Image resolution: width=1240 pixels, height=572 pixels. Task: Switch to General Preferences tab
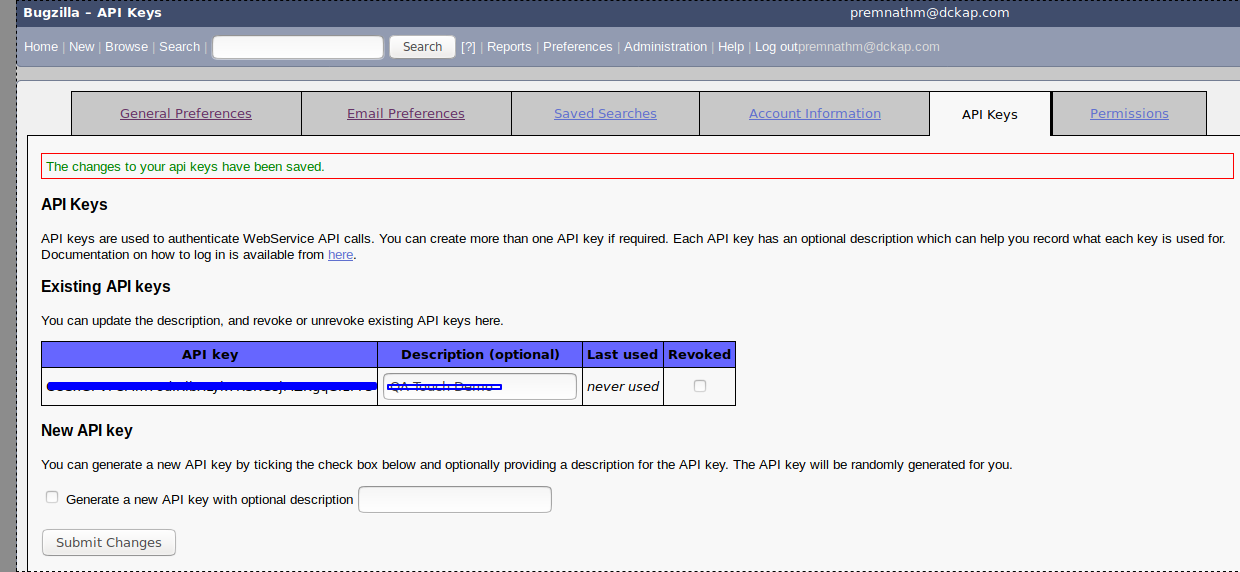186,113
